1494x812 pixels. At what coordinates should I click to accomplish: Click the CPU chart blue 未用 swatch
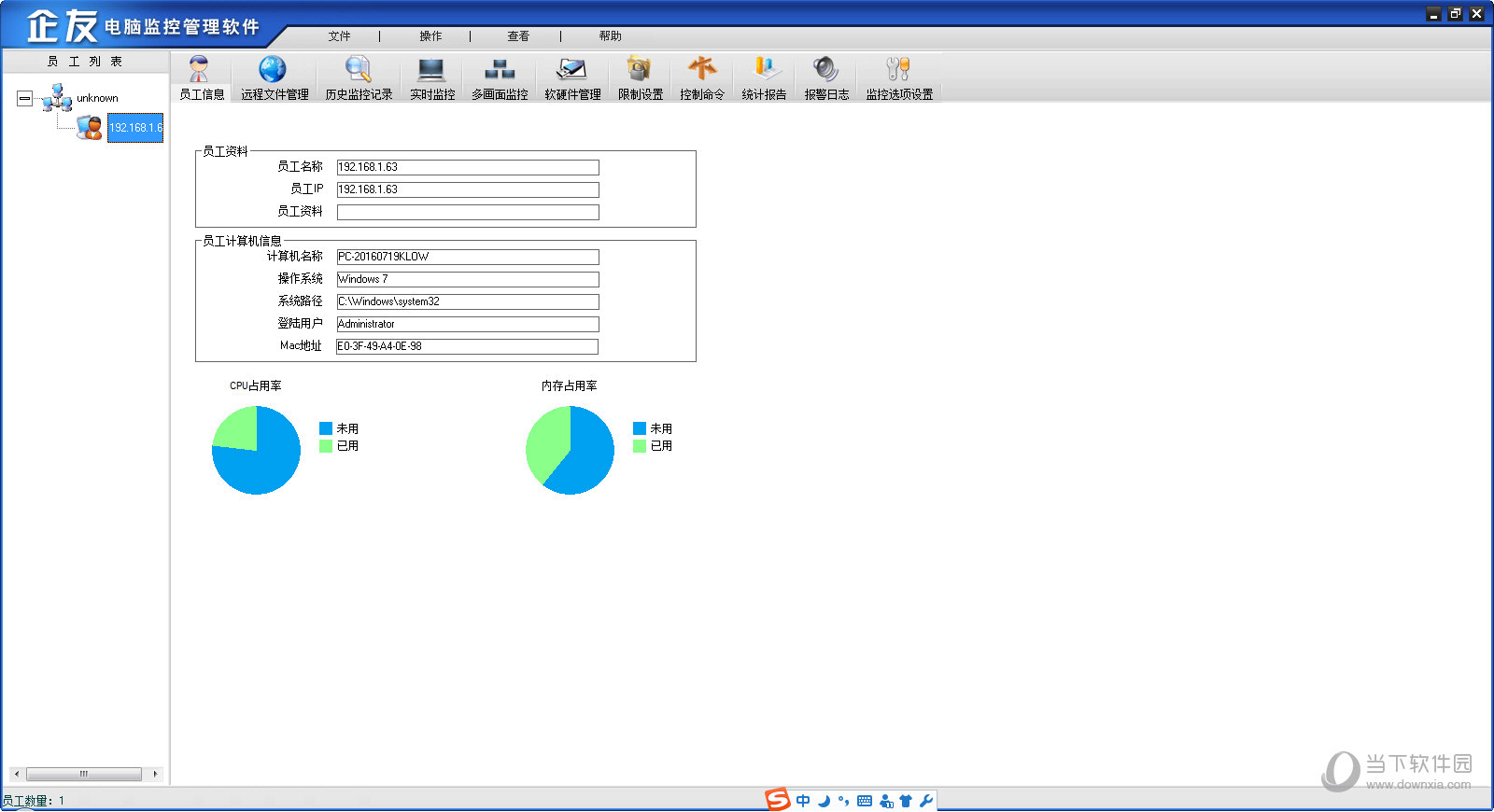[326, 428]
